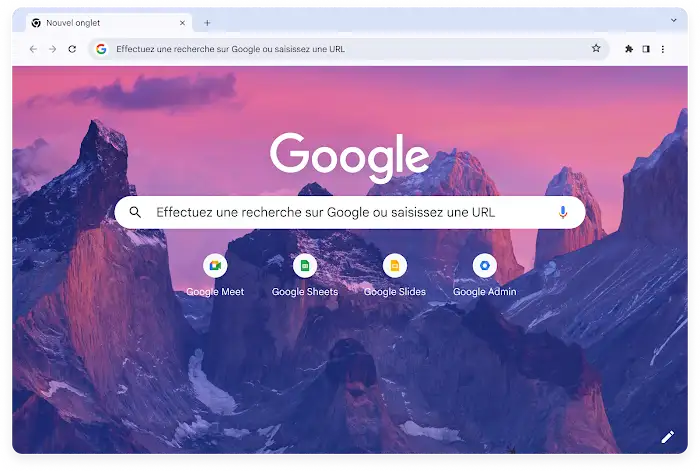The width and height of the screenshot is (700, 471).
Task: Focus the address bar URL field
Action: [348, 49]
